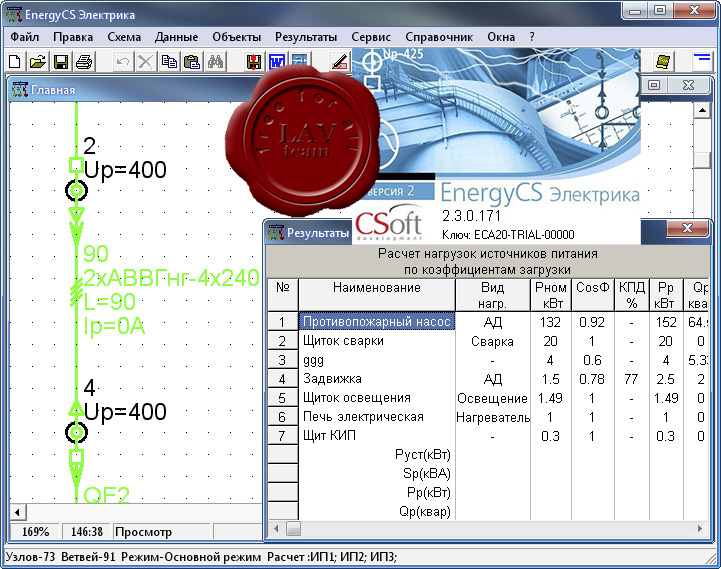Select row 'Противопожарный насос' in results

[377, 322]
